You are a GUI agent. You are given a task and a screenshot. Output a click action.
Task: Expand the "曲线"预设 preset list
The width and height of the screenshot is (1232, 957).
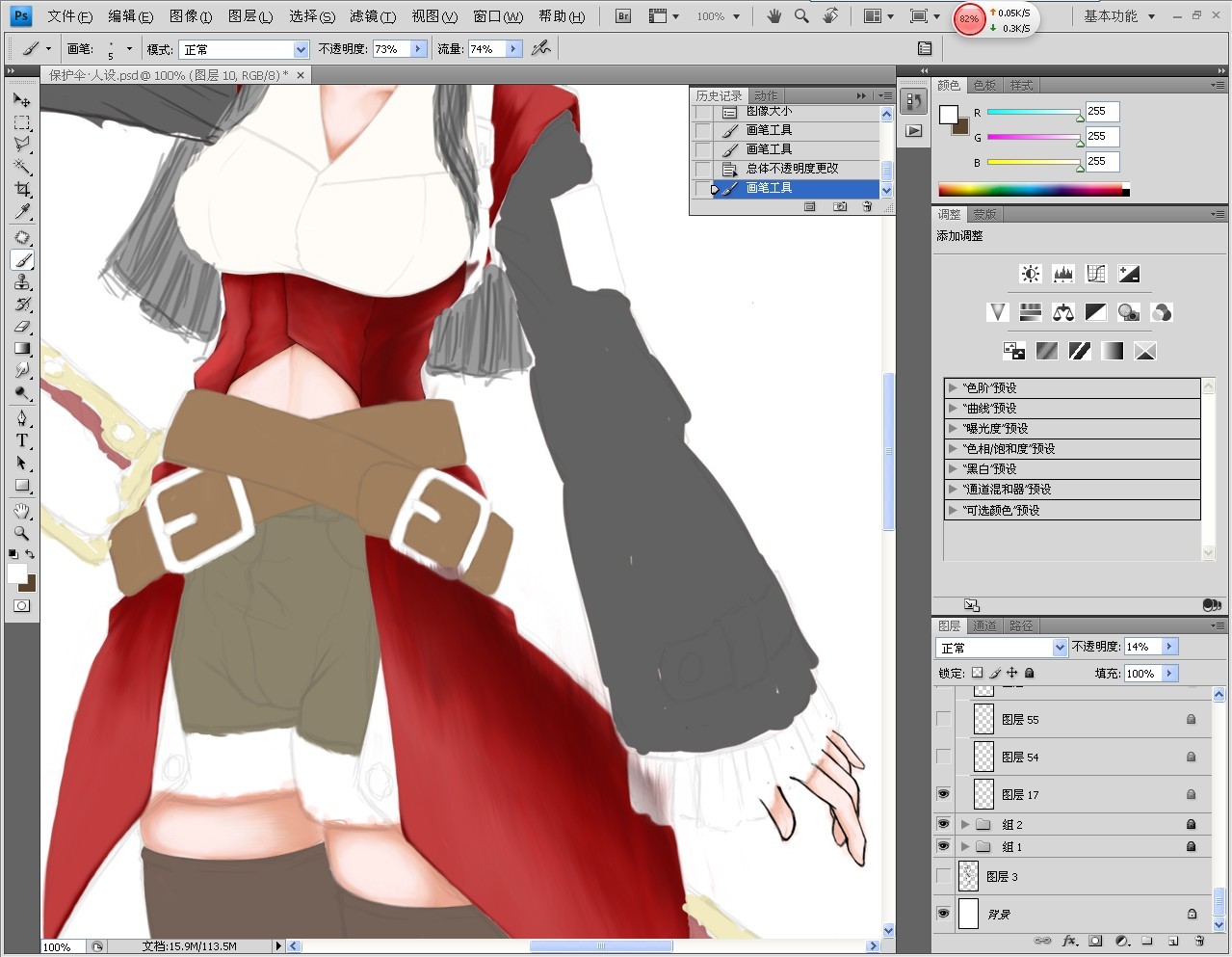tap(953, 408)
